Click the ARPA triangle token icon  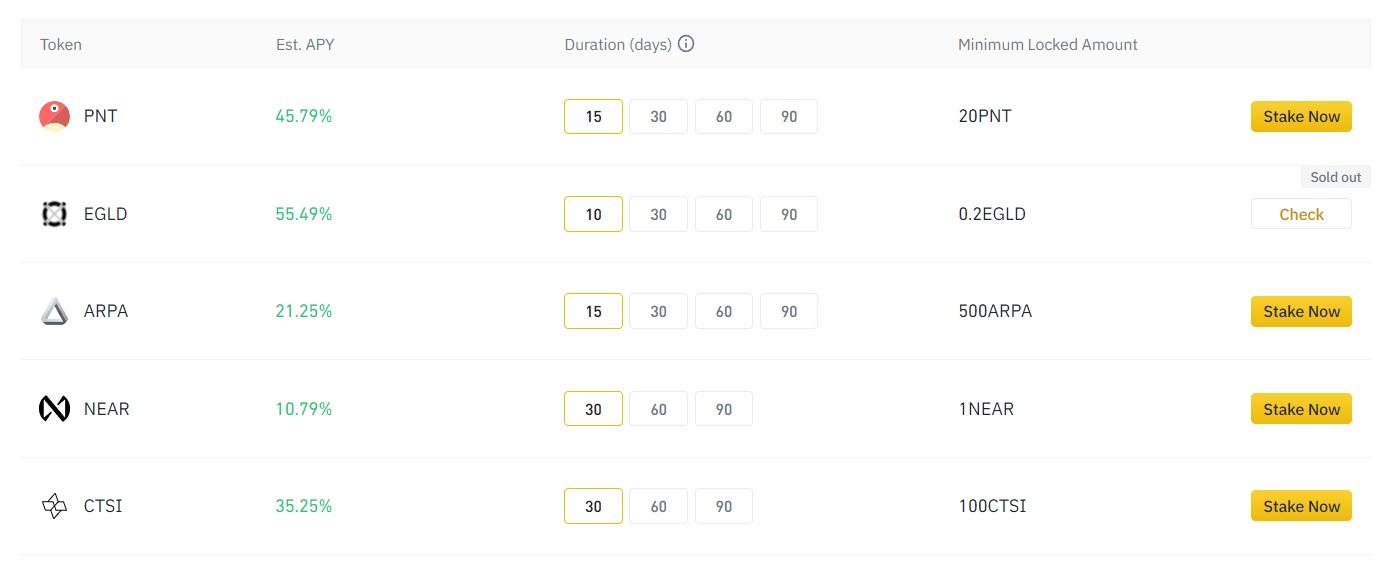(x=54, y=312)
